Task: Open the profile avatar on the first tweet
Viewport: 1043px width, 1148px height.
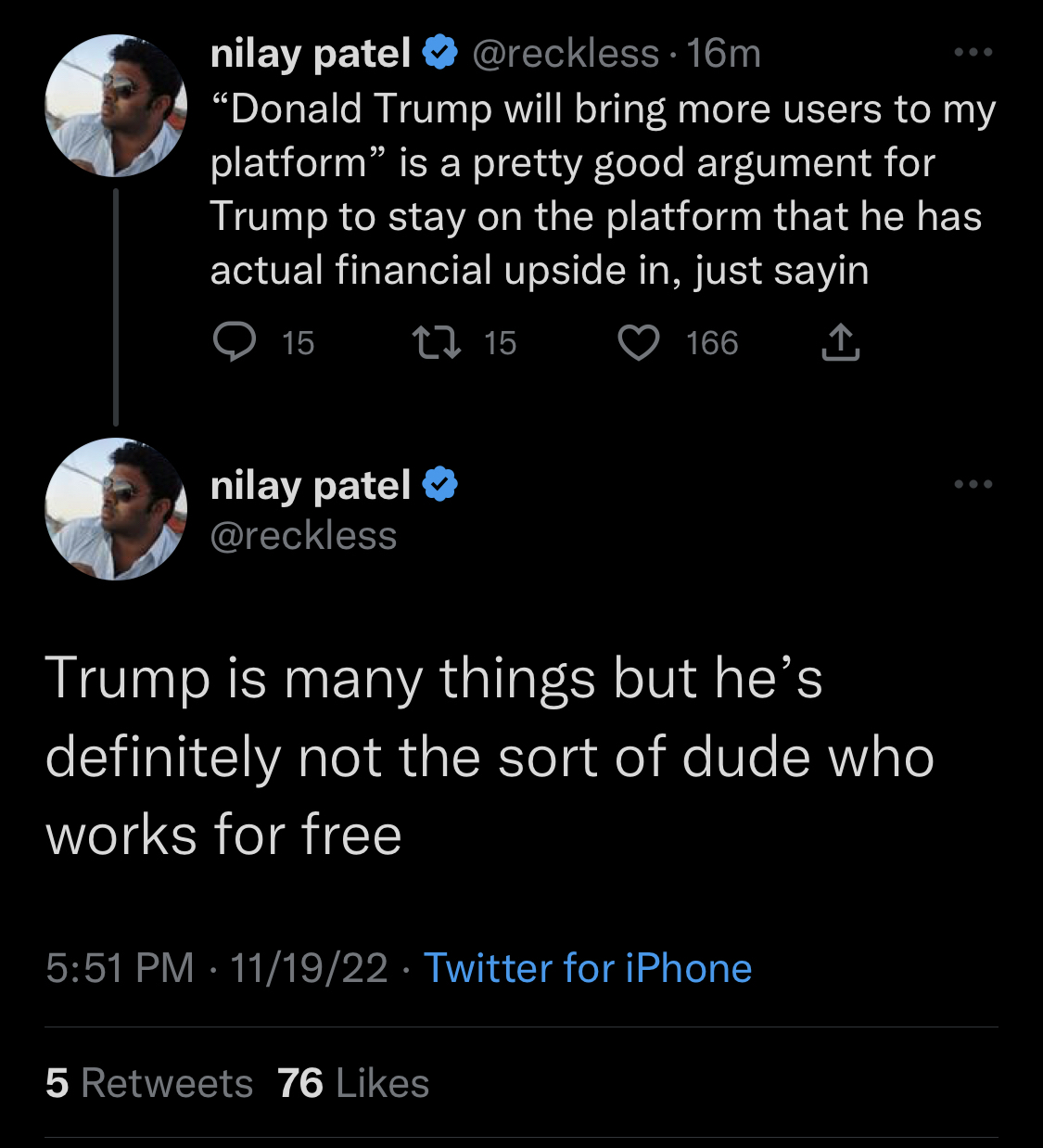Action: tap(116, 106)
